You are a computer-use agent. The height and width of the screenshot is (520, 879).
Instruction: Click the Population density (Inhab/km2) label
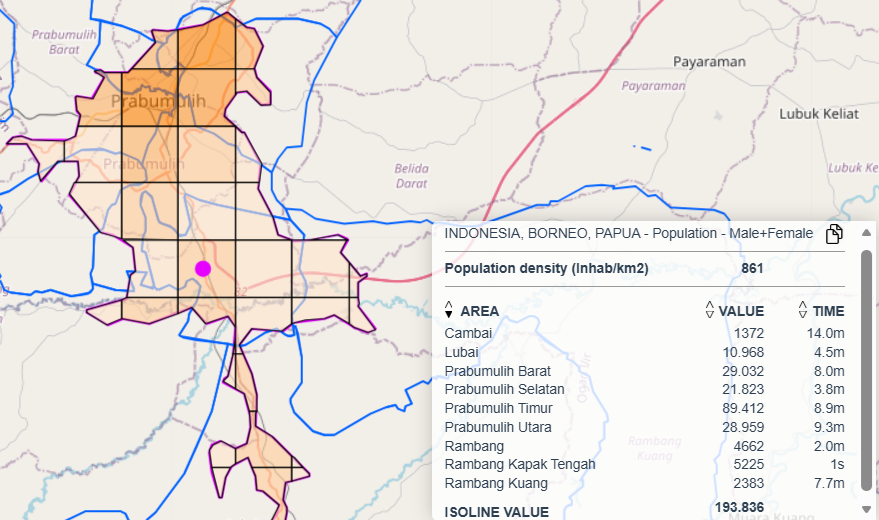click(x=547, y=268)
